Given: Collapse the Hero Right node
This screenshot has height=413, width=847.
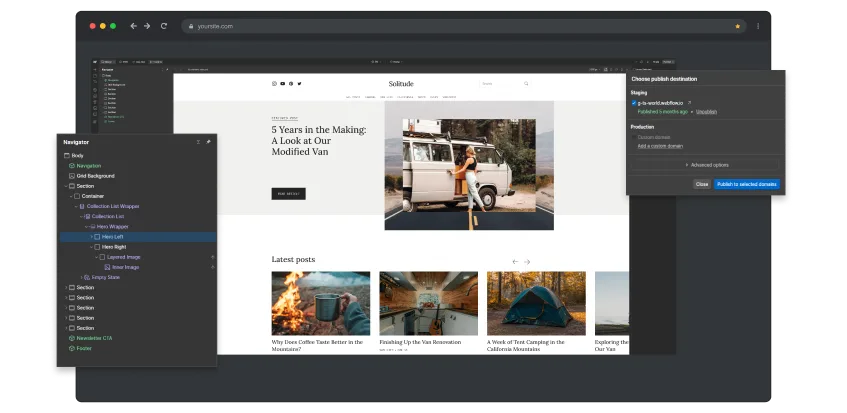Looking at the screenshot, I should pyautogui.click(x=91, y=247).
